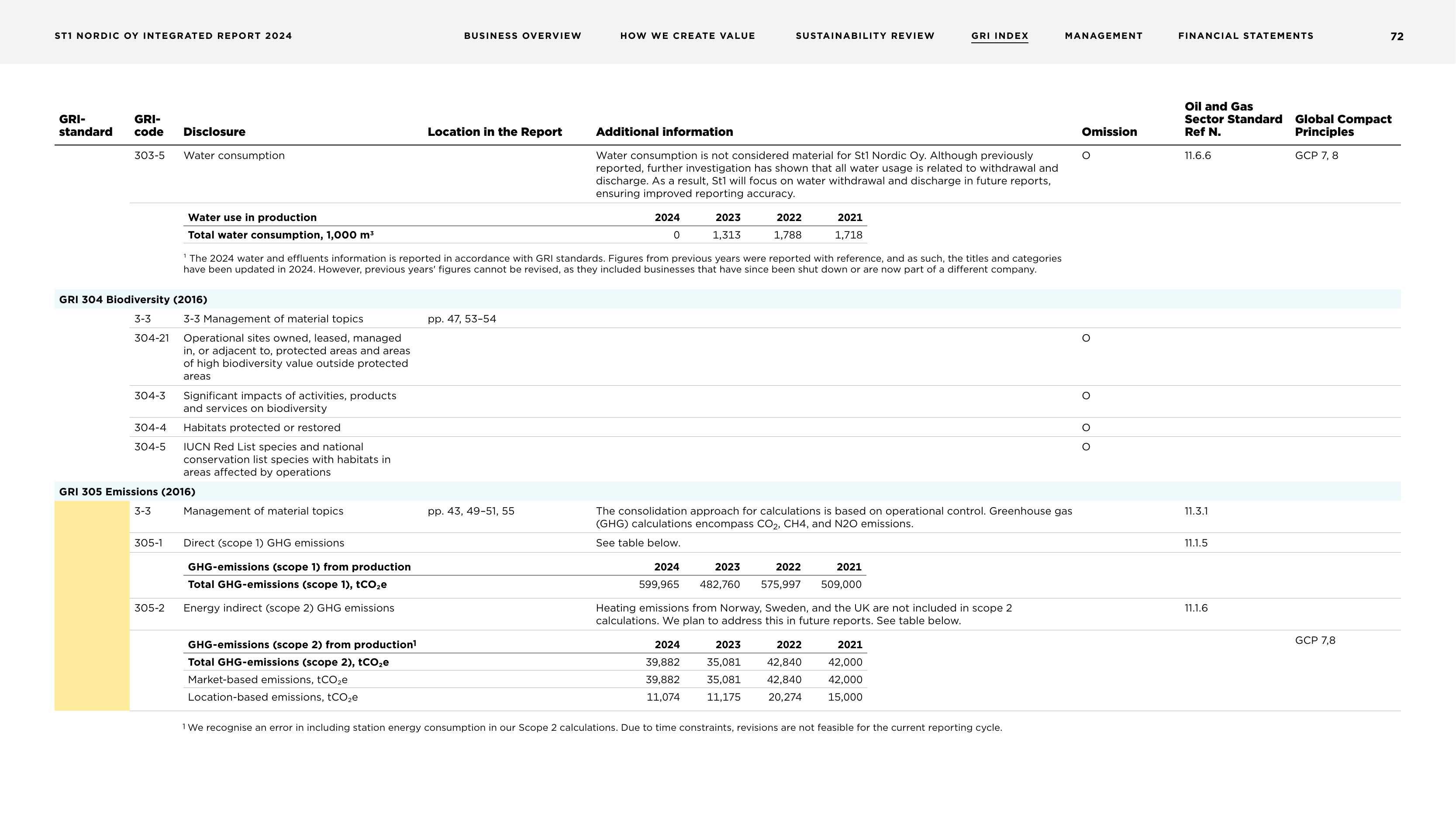1456x819 pixels.
Task: Click page reference pp. 47, 53–54
Action: click(462, 319)
